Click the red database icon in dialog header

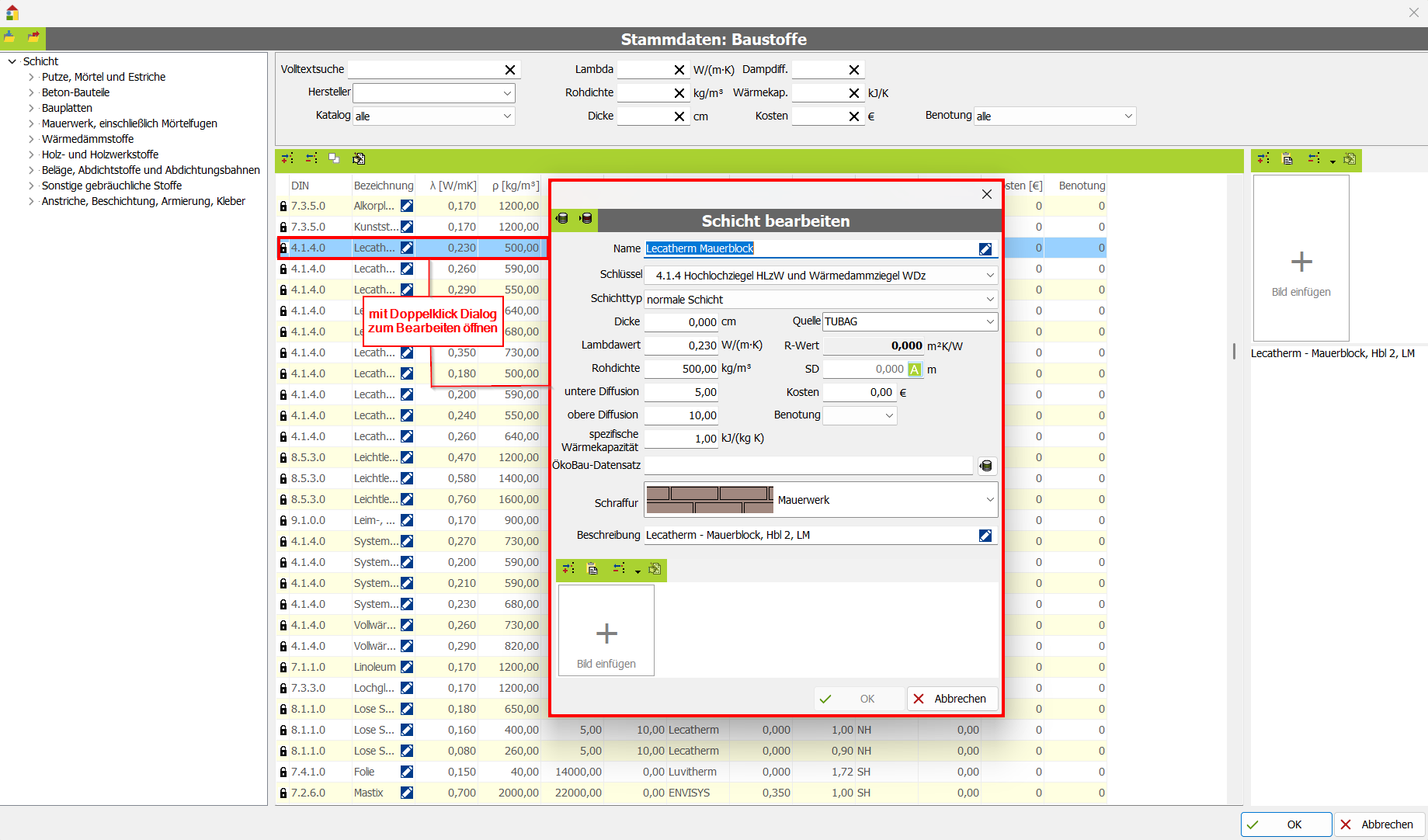586,219
